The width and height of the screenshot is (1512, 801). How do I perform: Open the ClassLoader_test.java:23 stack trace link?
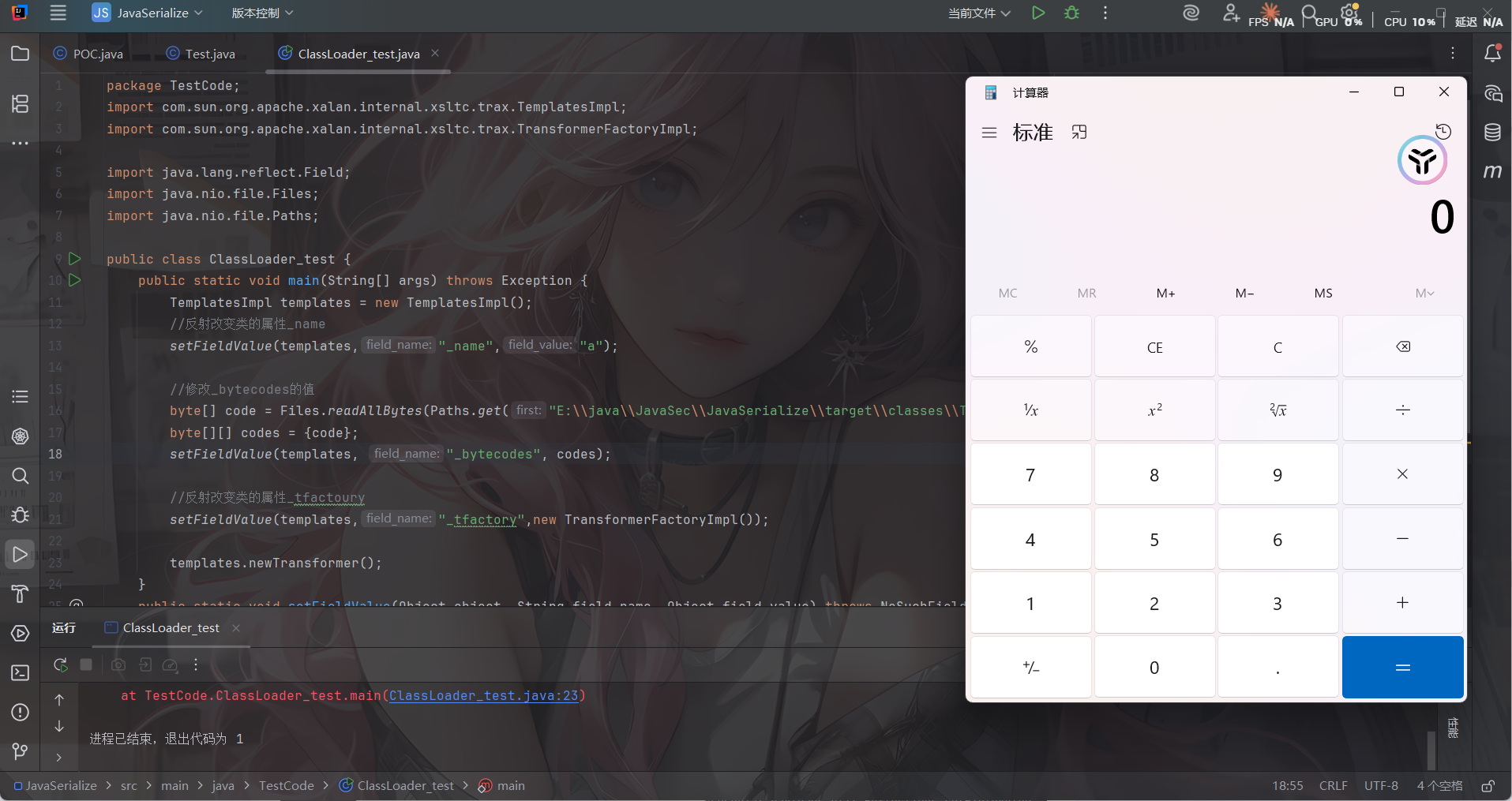pos(483,695)
